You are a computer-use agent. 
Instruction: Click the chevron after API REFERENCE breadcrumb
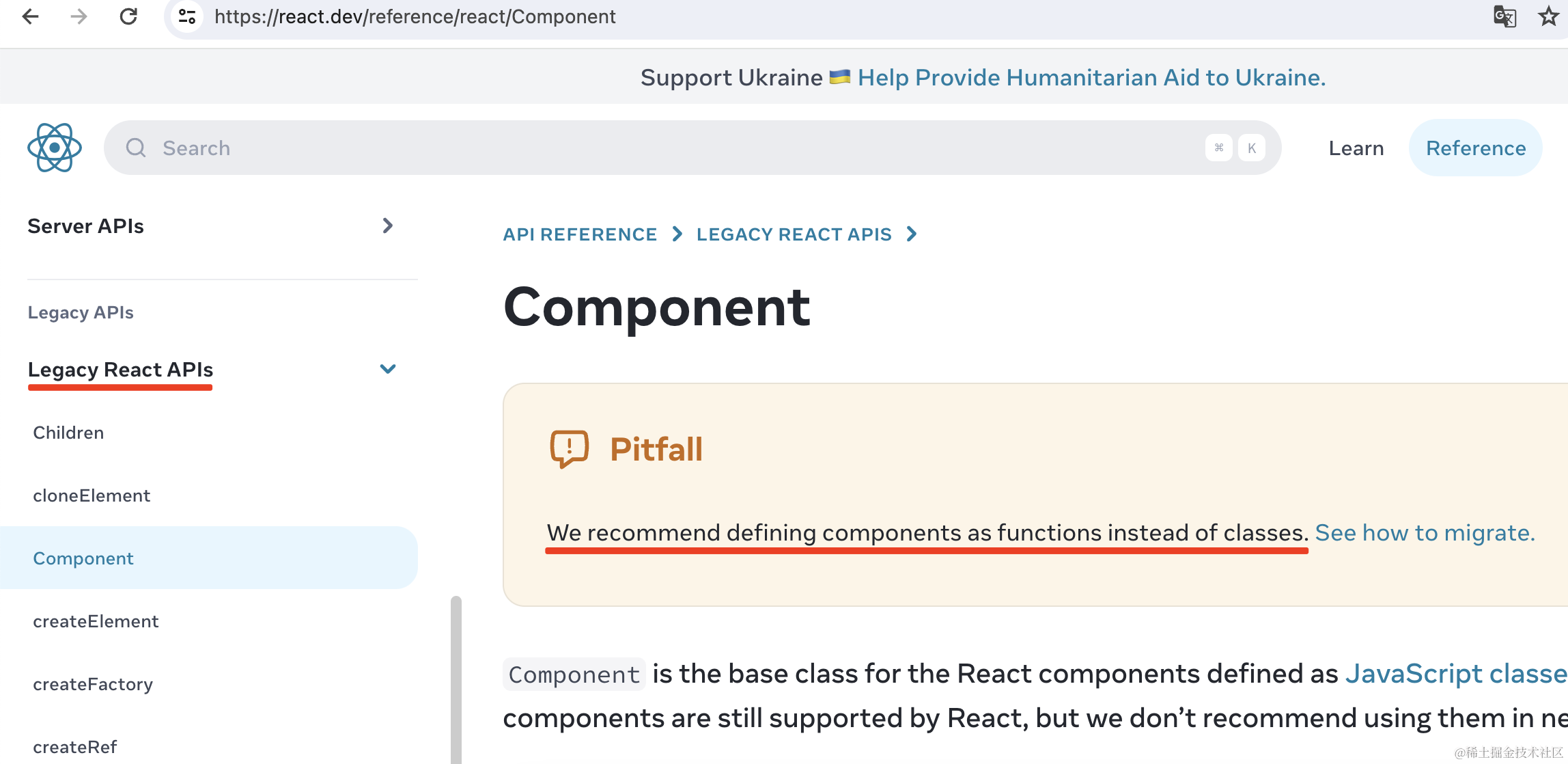click(677, 234)
